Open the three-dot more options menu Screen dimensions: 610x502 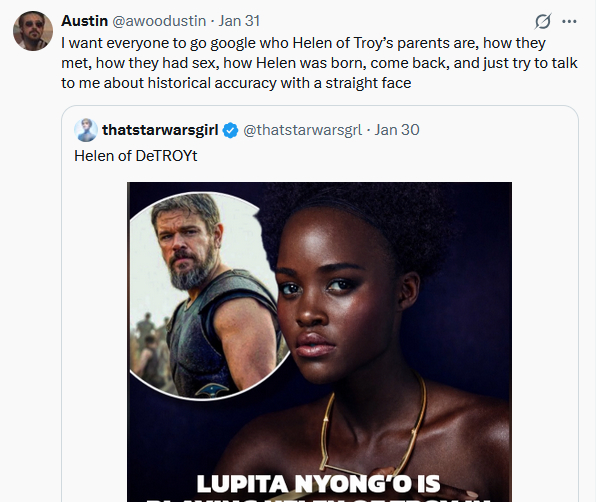(x=570, y=21)
